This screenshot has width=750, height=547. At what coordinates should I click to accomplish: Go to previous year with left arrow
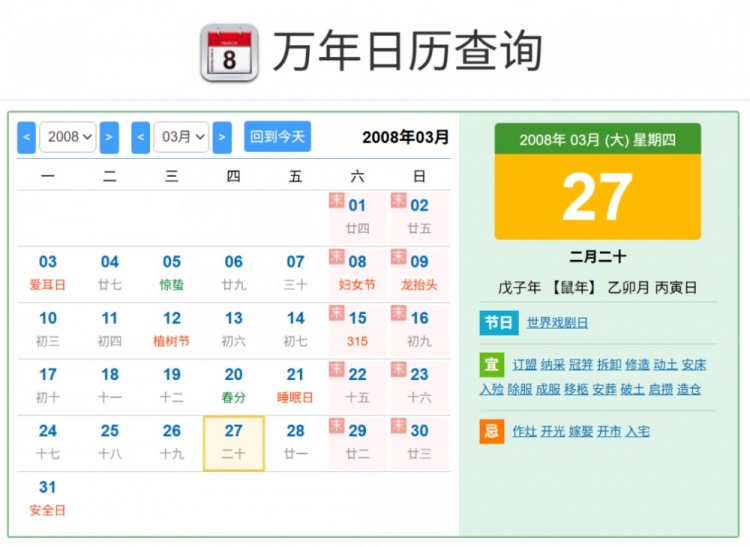tap(27, 137)
